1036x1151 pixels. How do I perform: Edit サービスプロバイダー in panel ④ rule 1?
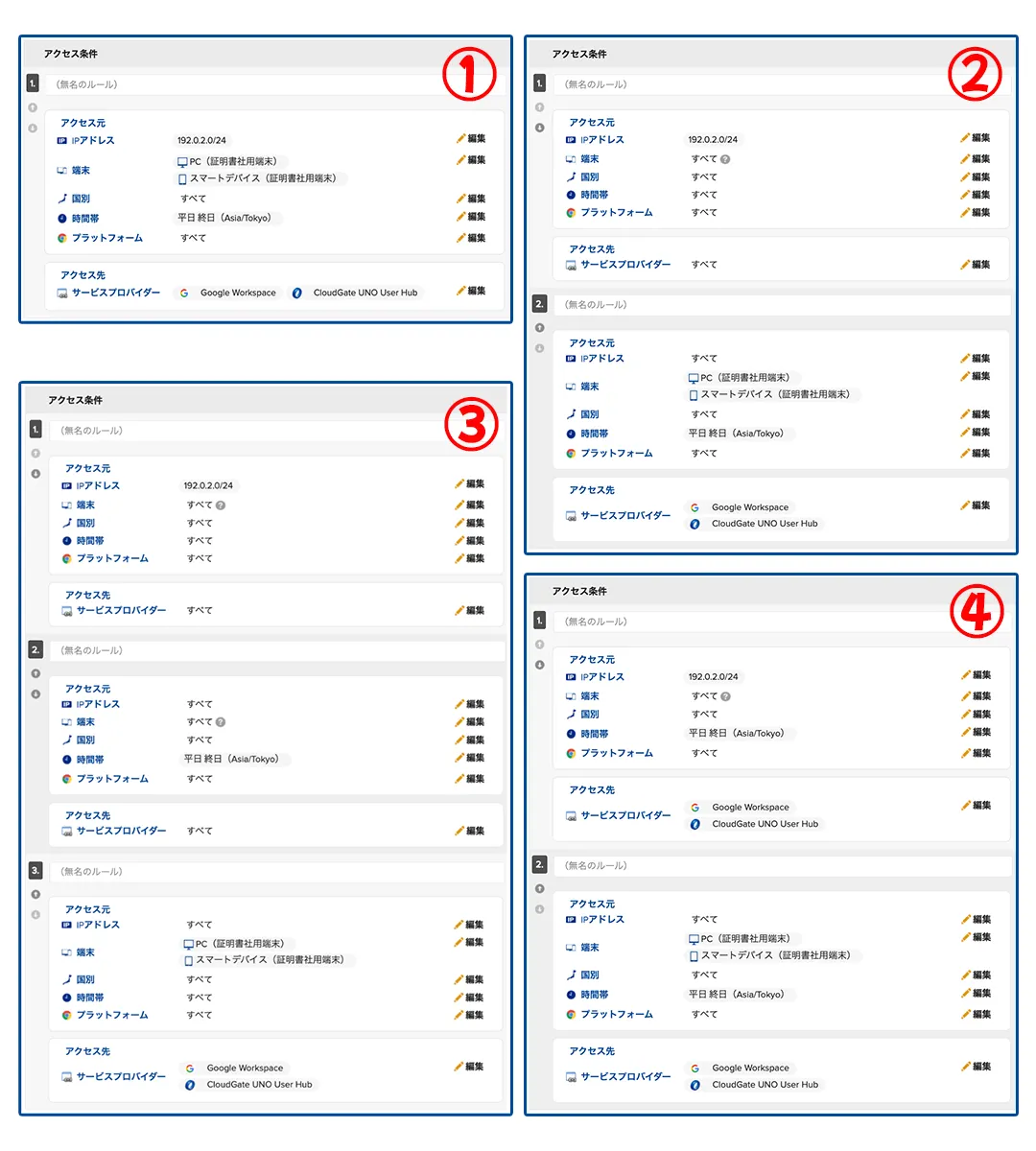(x=977, y=806)
